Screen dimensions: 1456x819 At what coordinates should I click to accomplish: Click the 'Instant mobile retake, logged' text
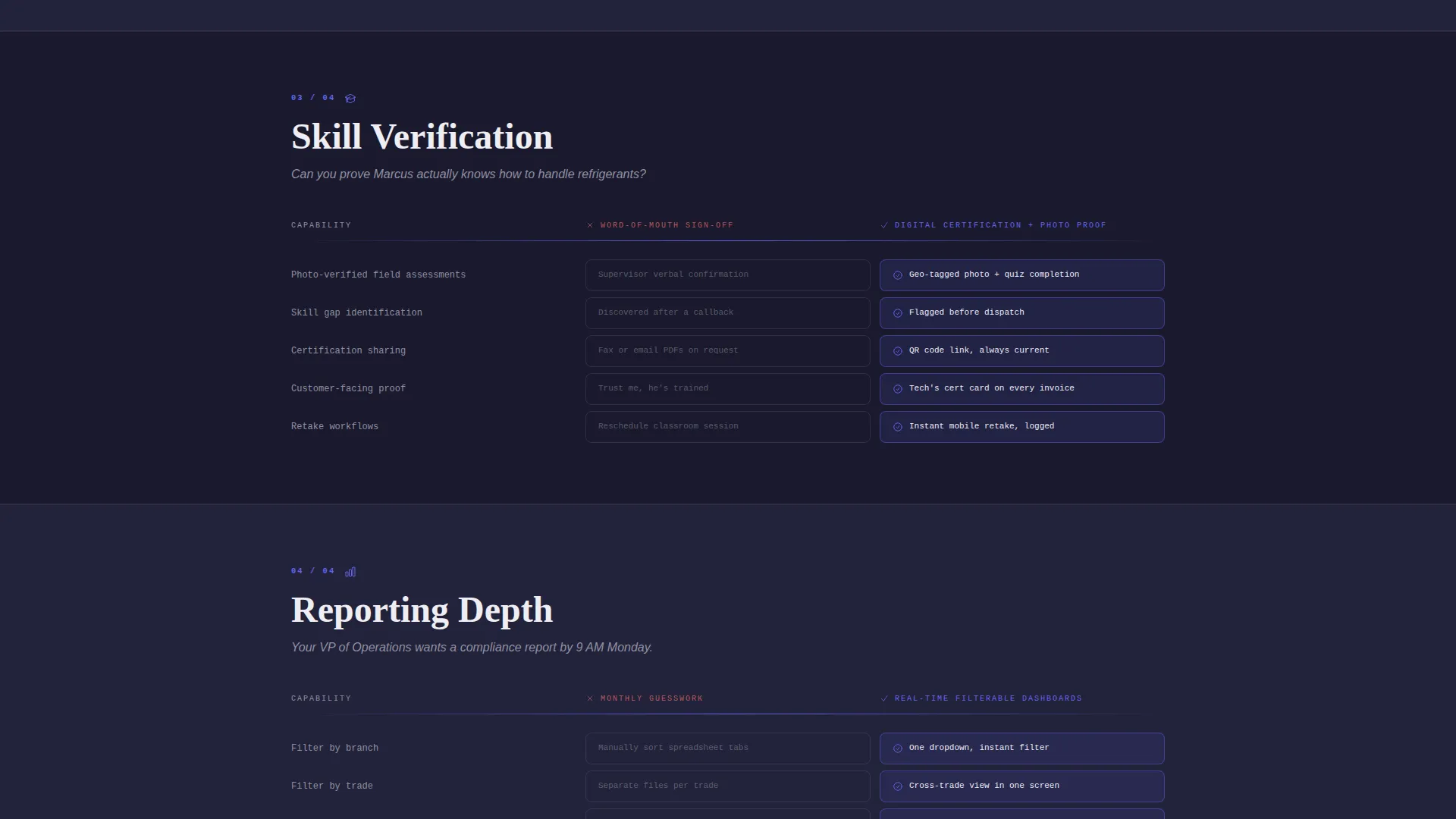[x=982, y=426]
